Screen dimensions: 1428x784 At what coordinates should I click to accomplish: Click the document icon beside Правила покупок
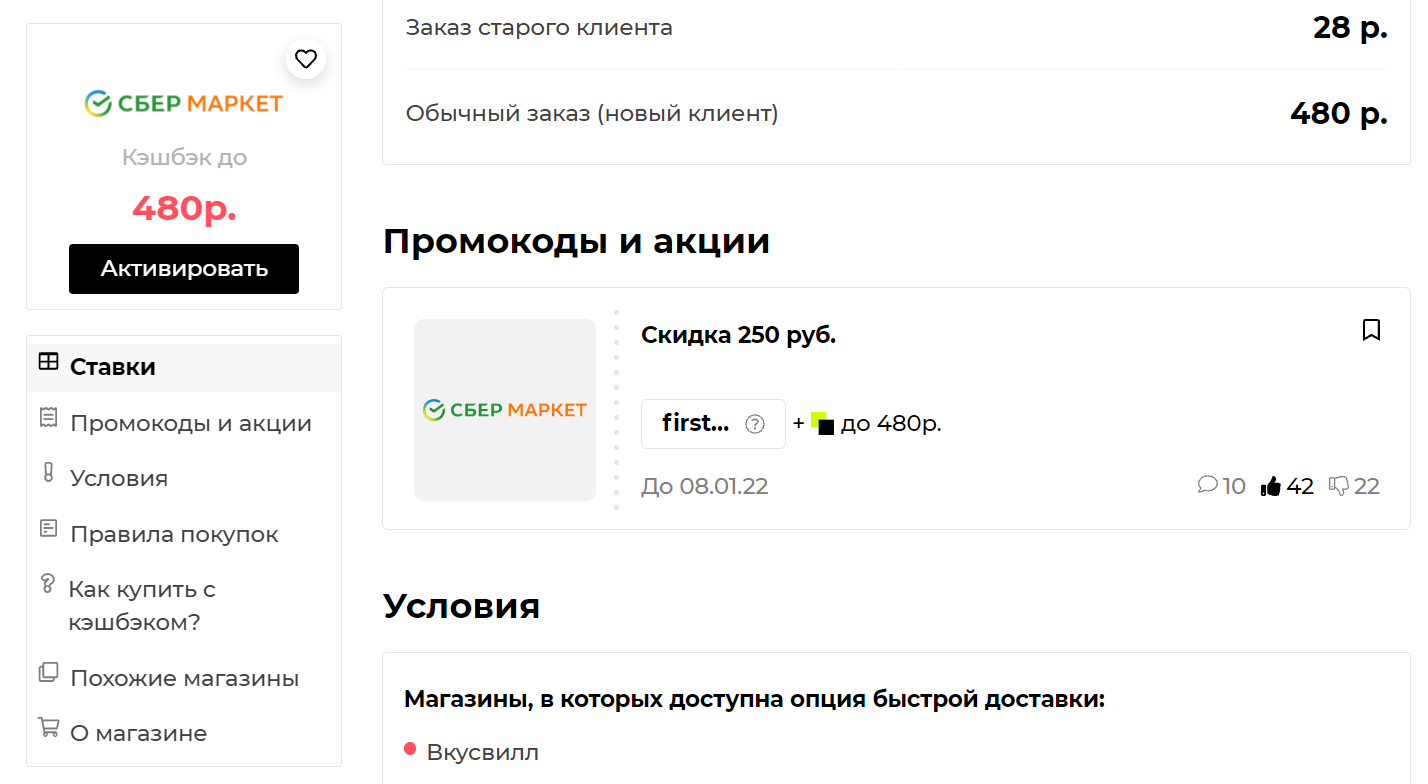(48, 528)
